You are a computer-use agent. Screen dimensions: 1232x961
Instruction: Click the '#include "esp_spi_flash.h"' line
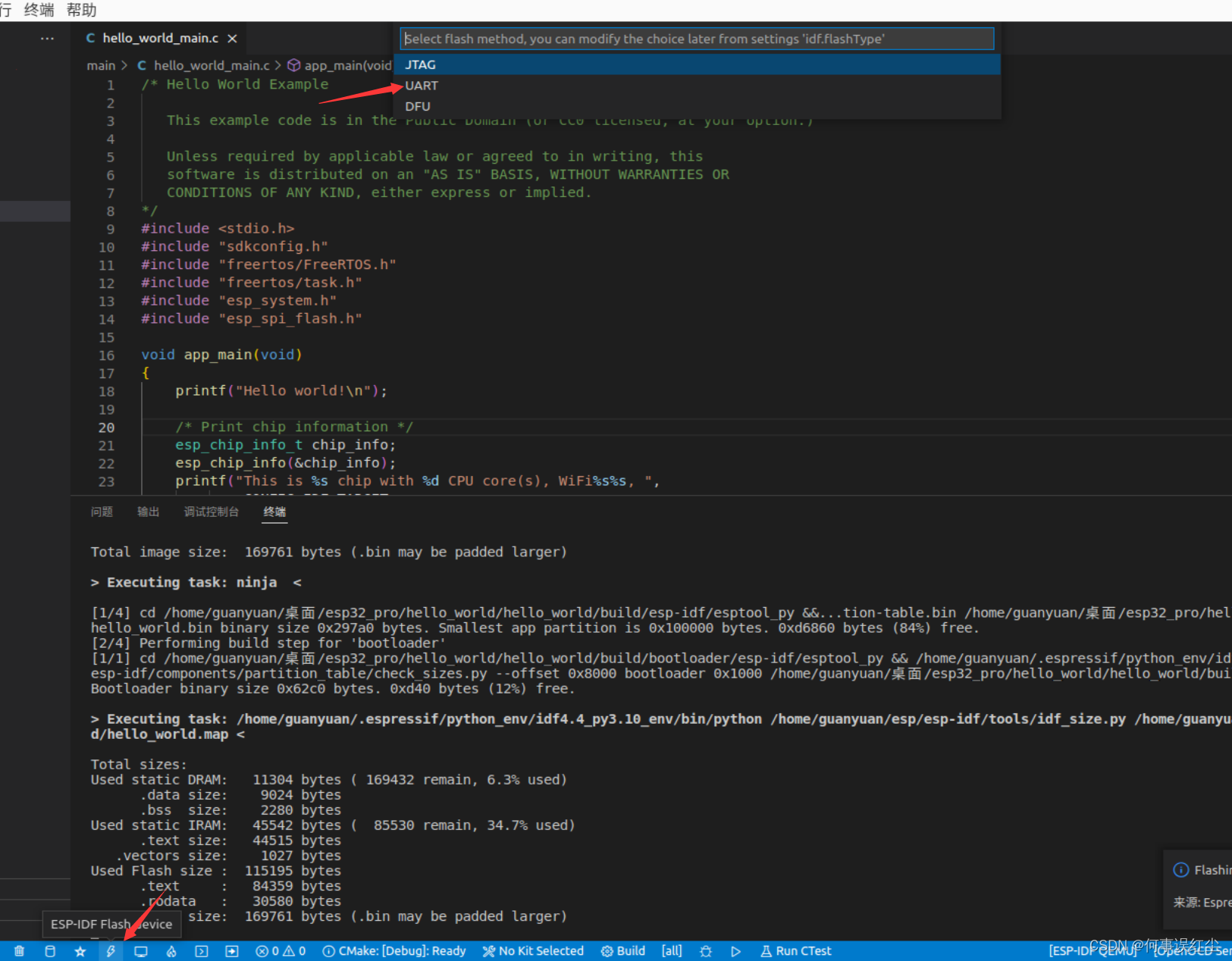(252, 319)
